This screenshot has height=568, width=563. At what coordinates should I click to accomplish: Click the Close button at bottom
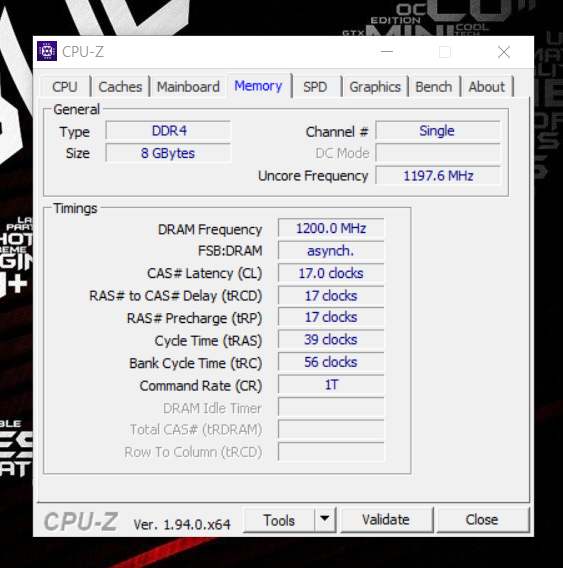pos(482,520)
